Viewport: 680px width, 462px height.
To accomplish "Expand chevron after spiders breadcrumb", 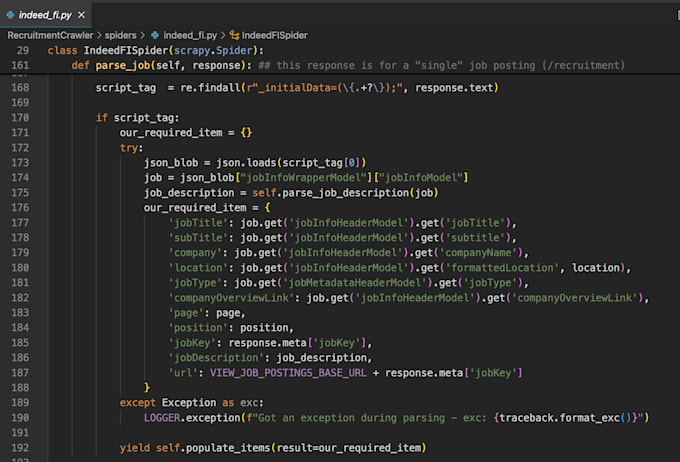I will [142, 35].
